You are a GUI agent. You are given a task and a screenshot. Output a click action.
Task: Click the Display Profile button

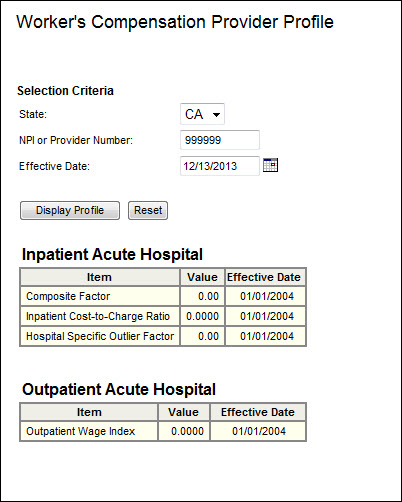(x=70, y=210)
